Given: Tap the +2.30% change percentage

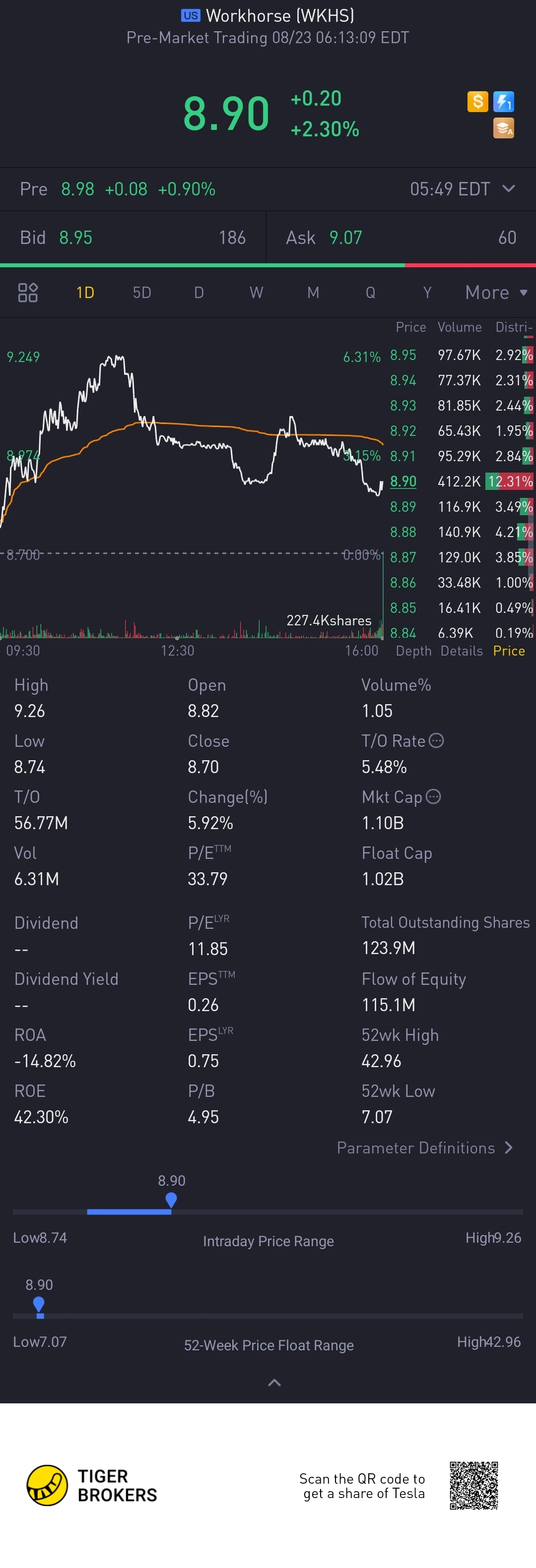Looking at the screenshot, I should (325, 129).
